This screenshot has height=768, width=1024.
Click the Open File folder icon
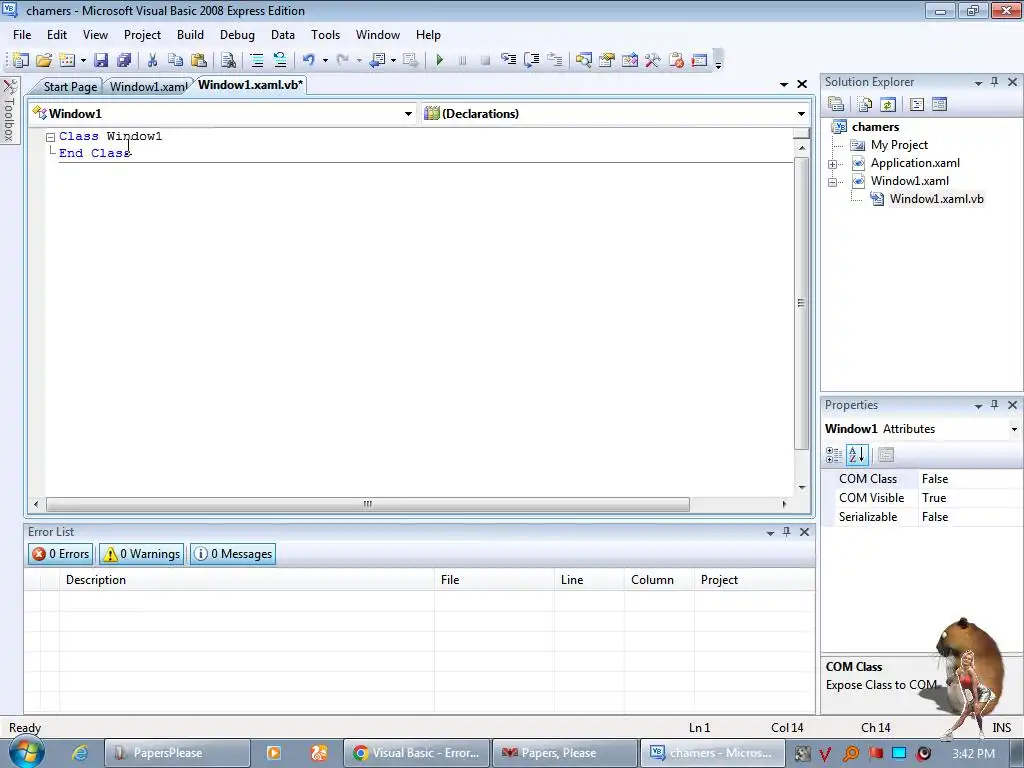tap(44, 60)
